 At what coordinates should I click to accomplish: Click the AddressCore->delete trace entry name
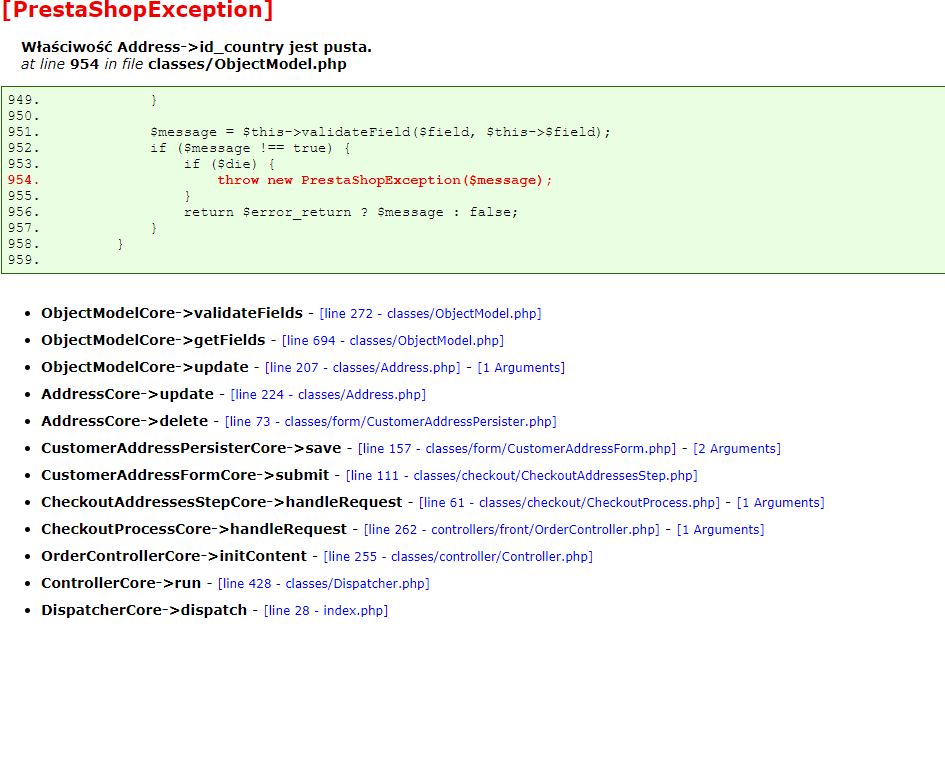pos(125,421)
